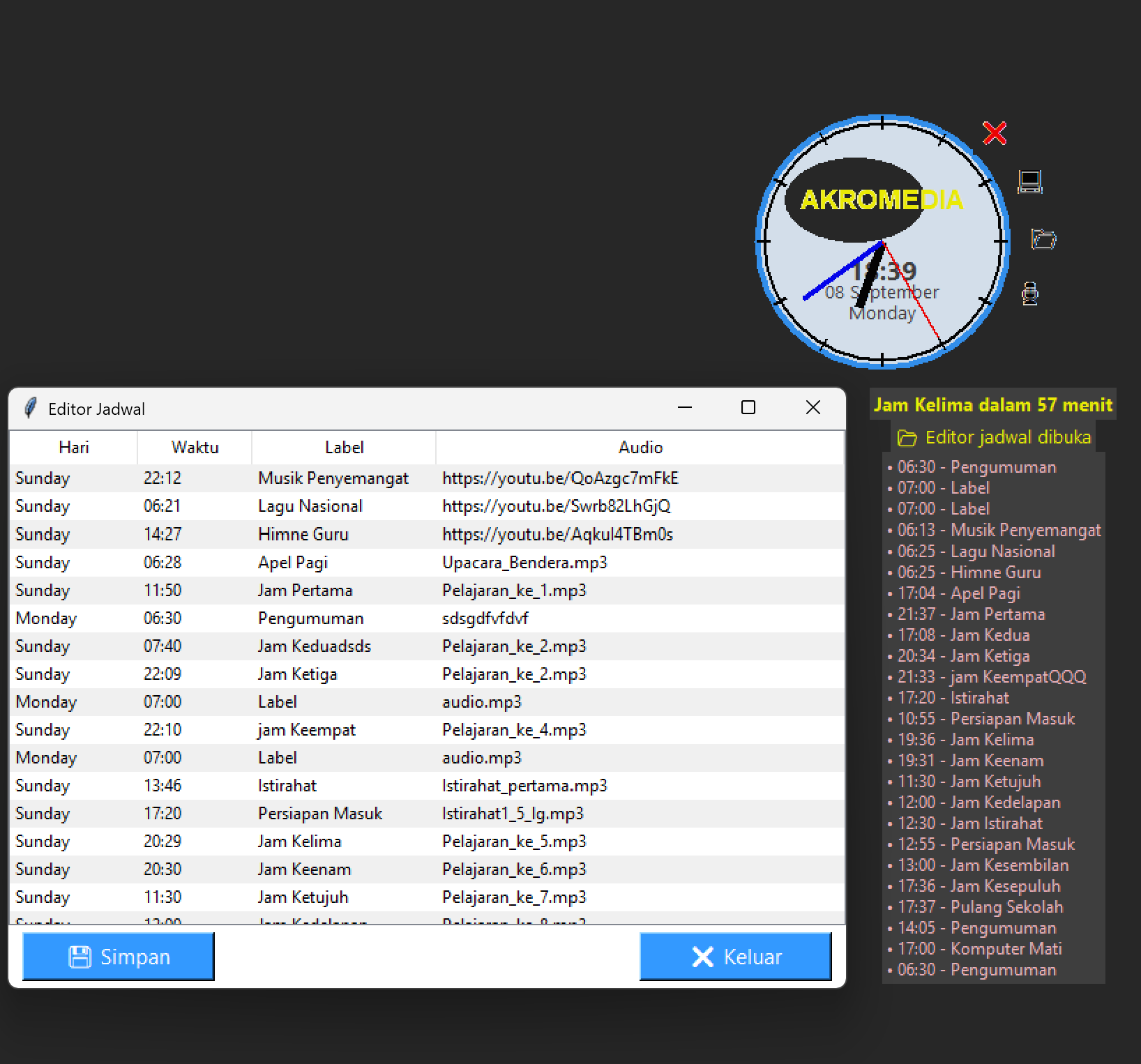This screenshot has height=1064, width=1141.
Task: Click the Jam Kelima dalam 57 menit notice
Action: pos(992,405)
